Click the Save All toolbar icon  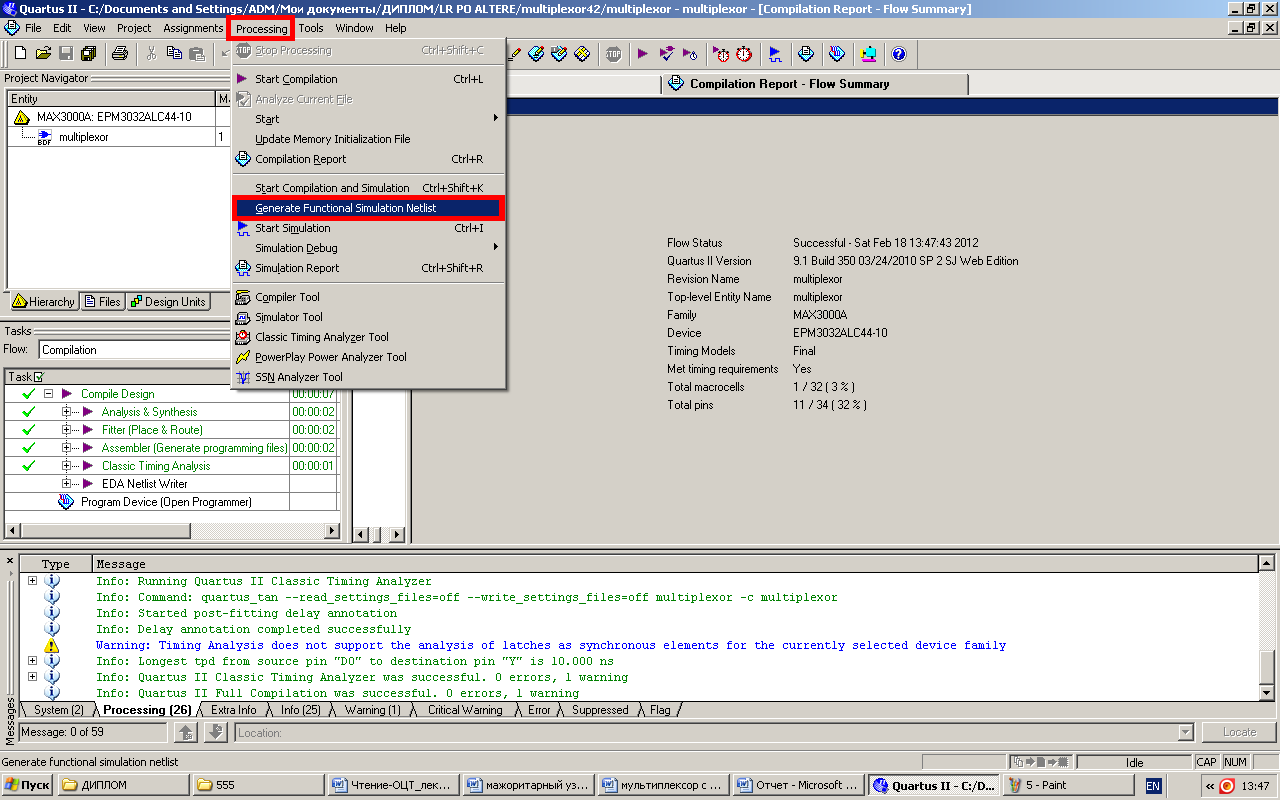89,53
